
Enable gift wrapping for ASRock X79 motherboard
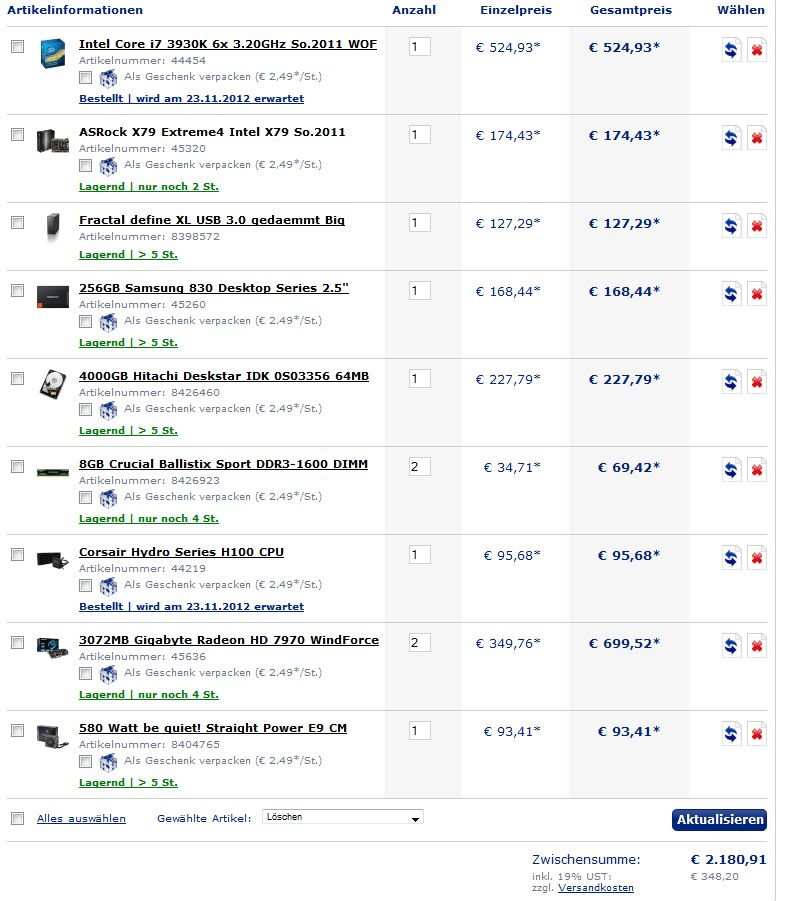pyautogui.click(x=86, y=165)
